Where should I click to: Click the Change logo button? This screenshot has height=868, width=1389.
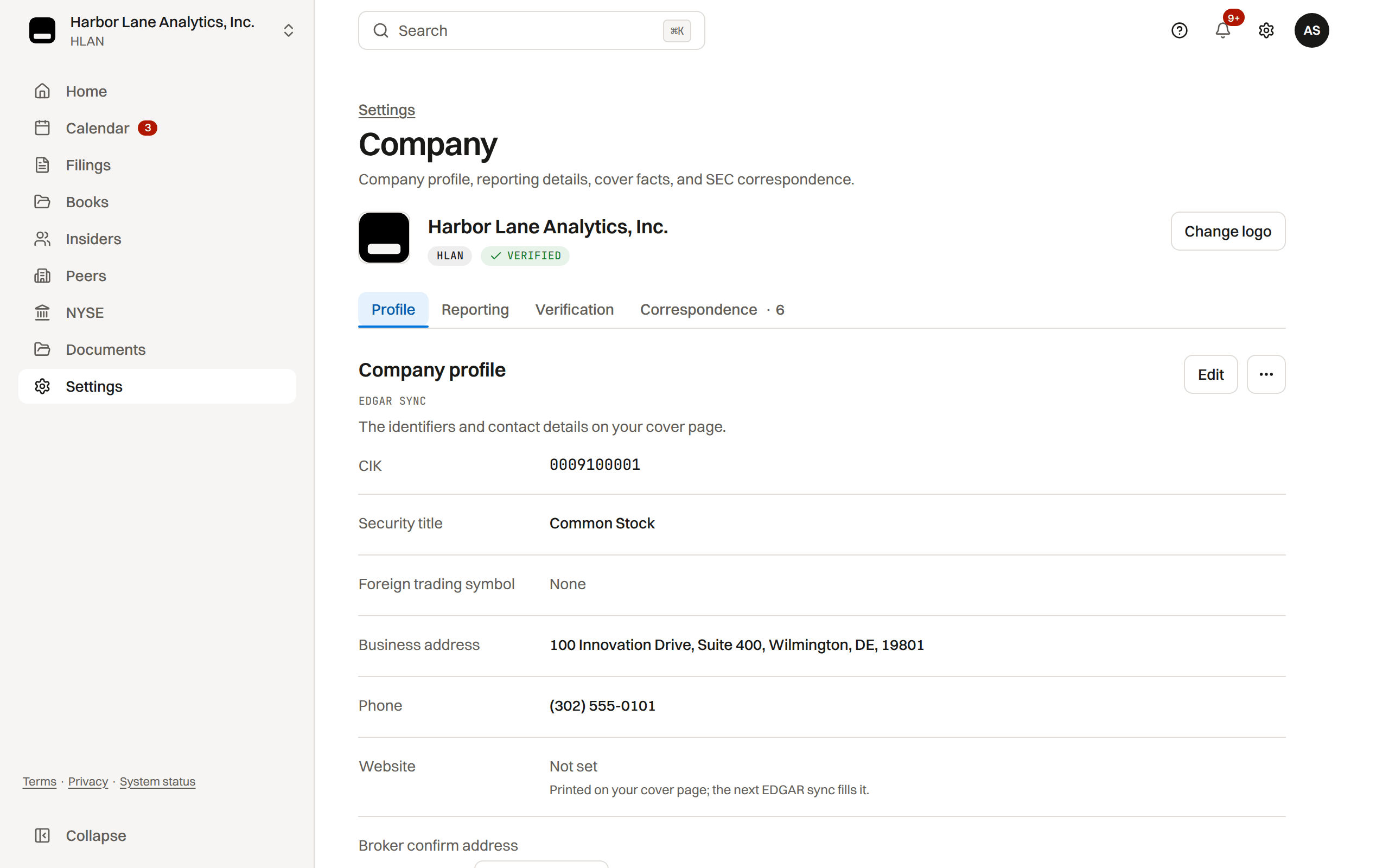[x=1228, y=231]
